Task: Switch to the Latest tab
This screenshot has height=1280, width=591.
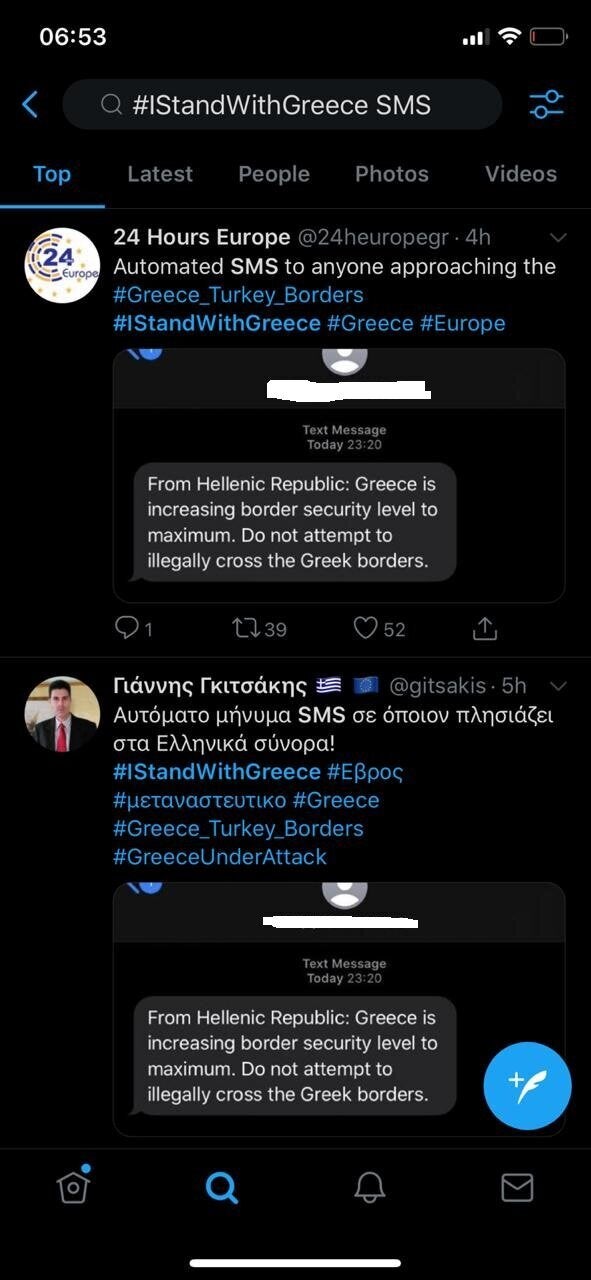Action: [160, 174]
